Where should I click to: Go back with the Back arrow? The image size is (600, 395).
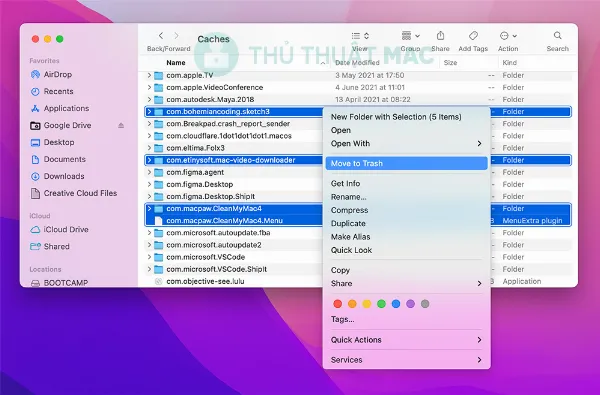[x=161, y=36]
